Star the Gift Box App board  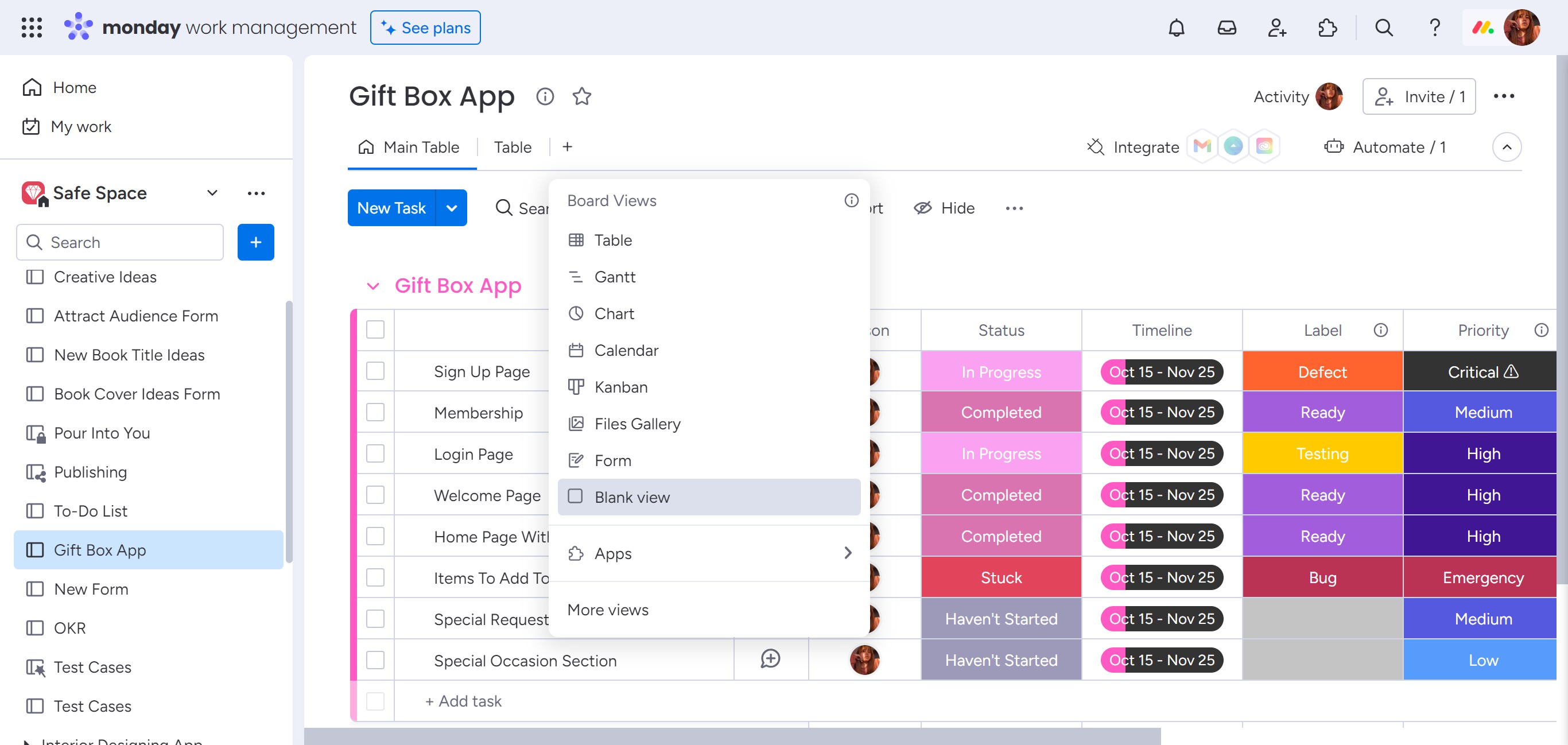coord(581,96)
